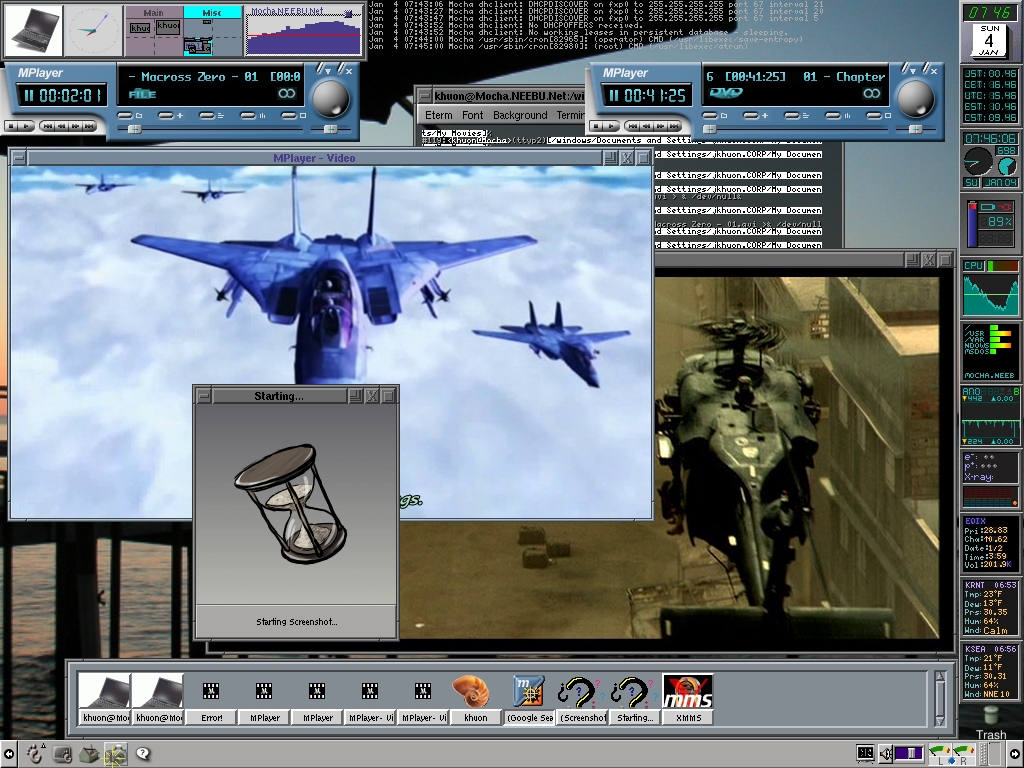
Task: Click the volume knob on Macross Zero MPlayer
Action: 331,98
